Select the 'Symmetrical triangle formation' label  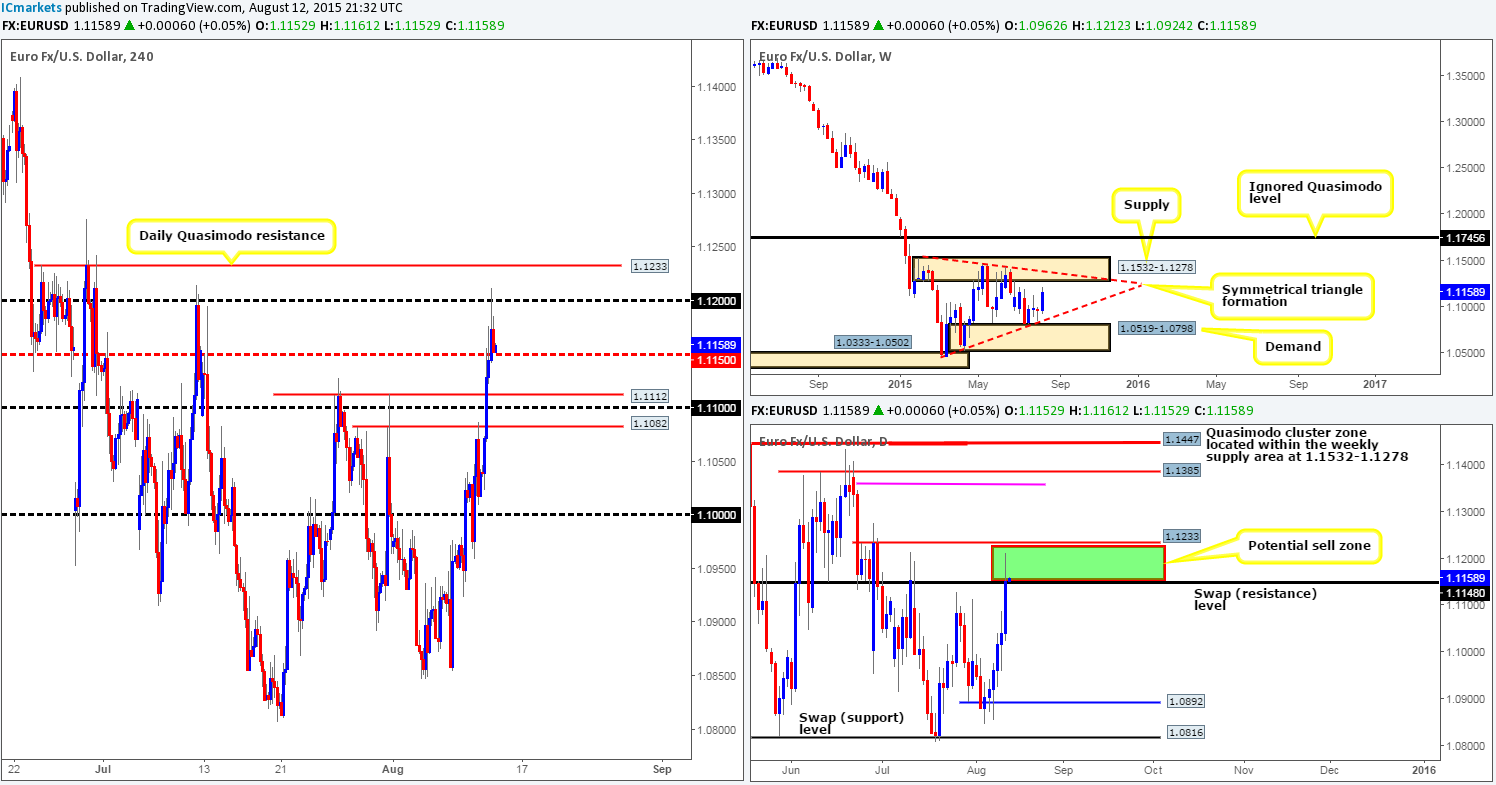click(1292, 295)
